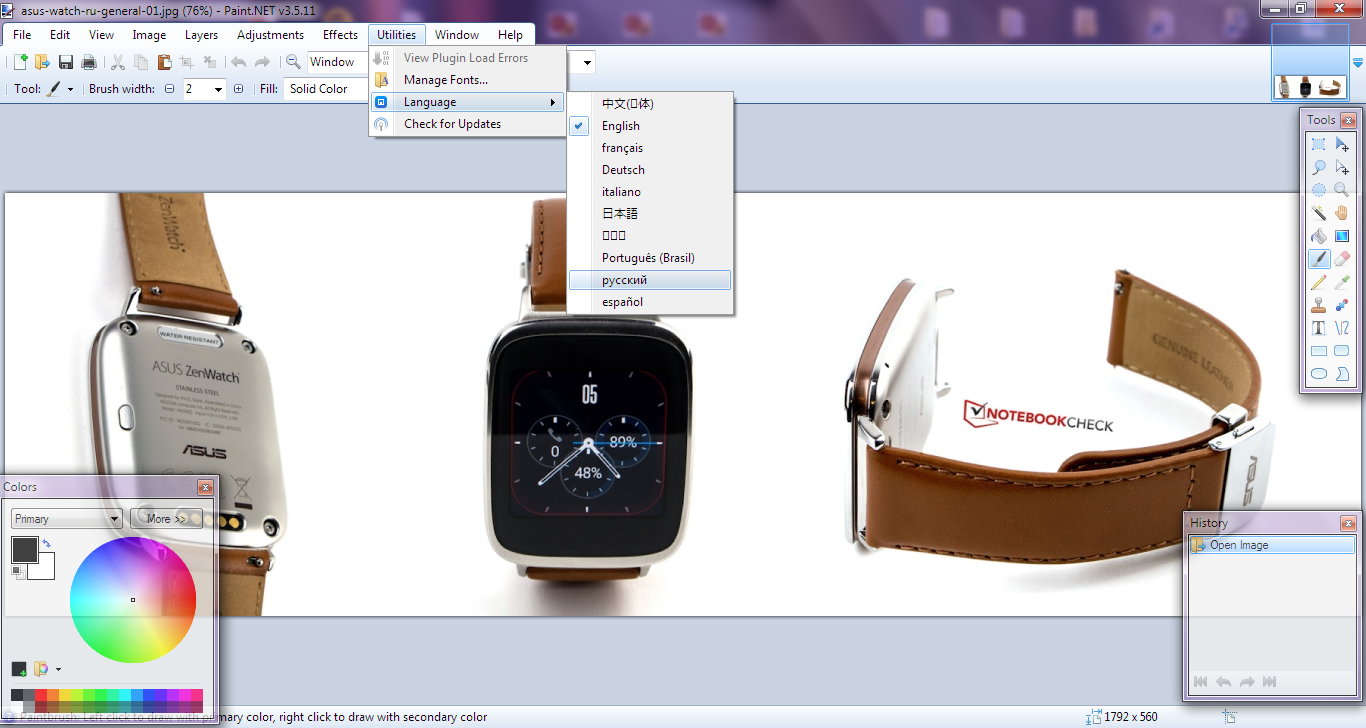The image size is (1366, 728).
Task: Choose the Lasso Select tool
Action: pos(1319,167)
